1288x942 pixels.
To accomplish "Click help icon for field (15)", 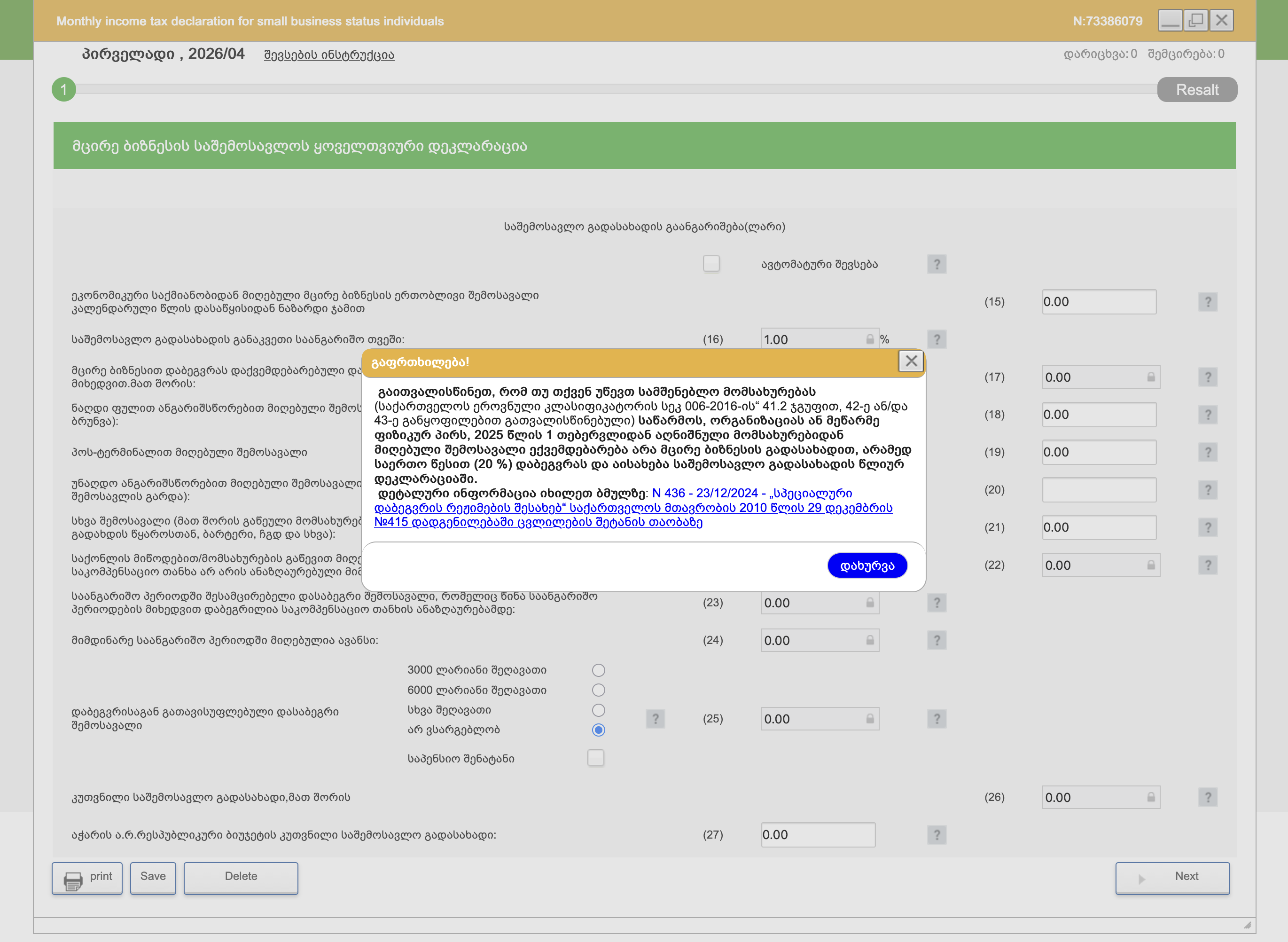I will [x=1208, y=302].
